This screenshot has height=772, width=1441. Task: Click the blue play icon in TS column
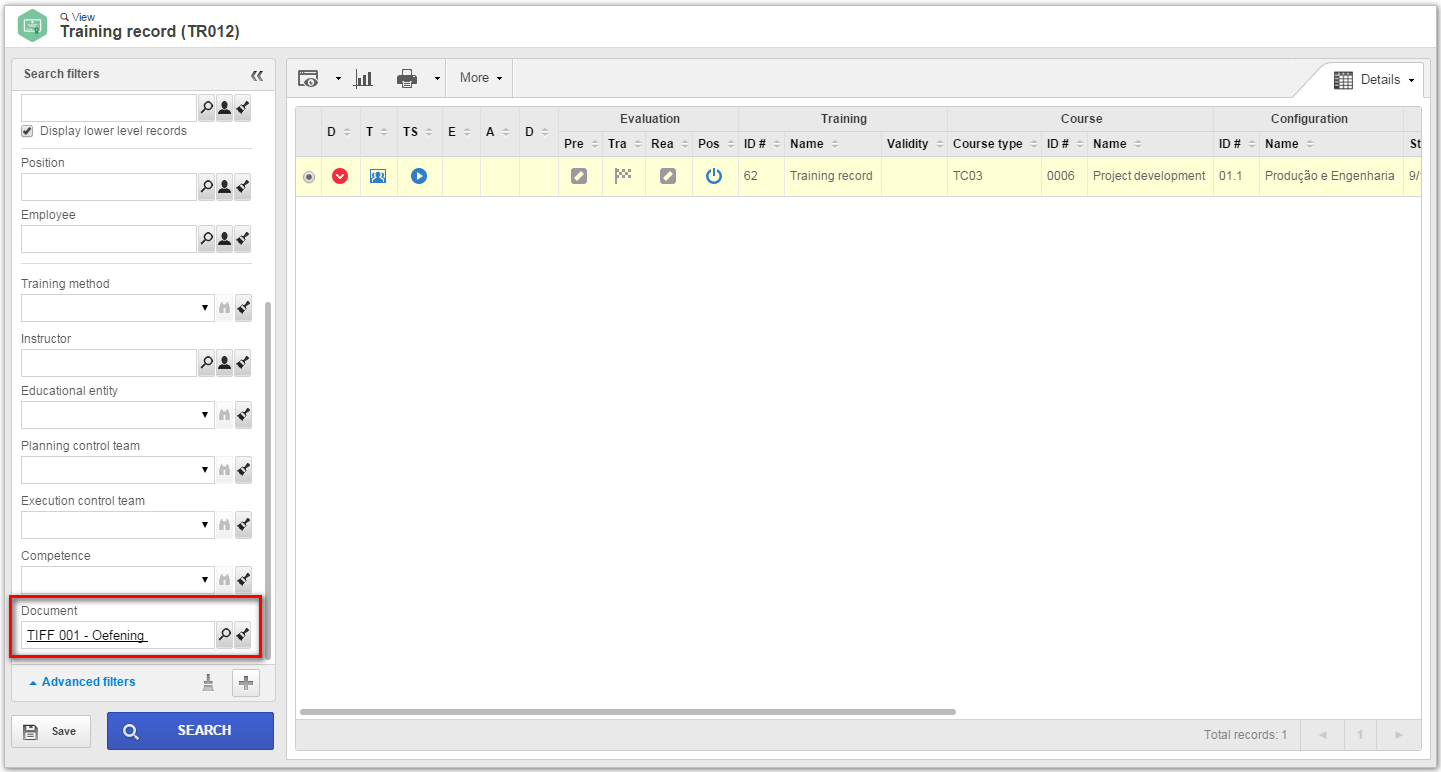point(419,176)
